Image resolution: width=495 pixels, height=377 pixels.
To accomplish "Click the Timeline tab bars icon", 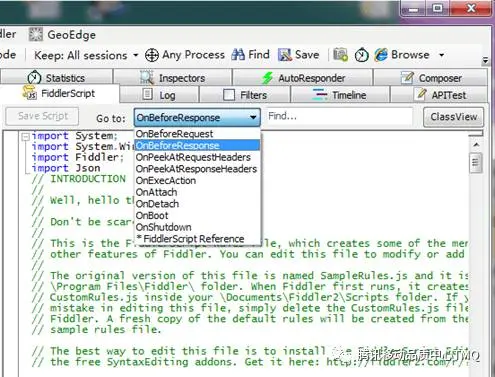I will click(320, 94).
